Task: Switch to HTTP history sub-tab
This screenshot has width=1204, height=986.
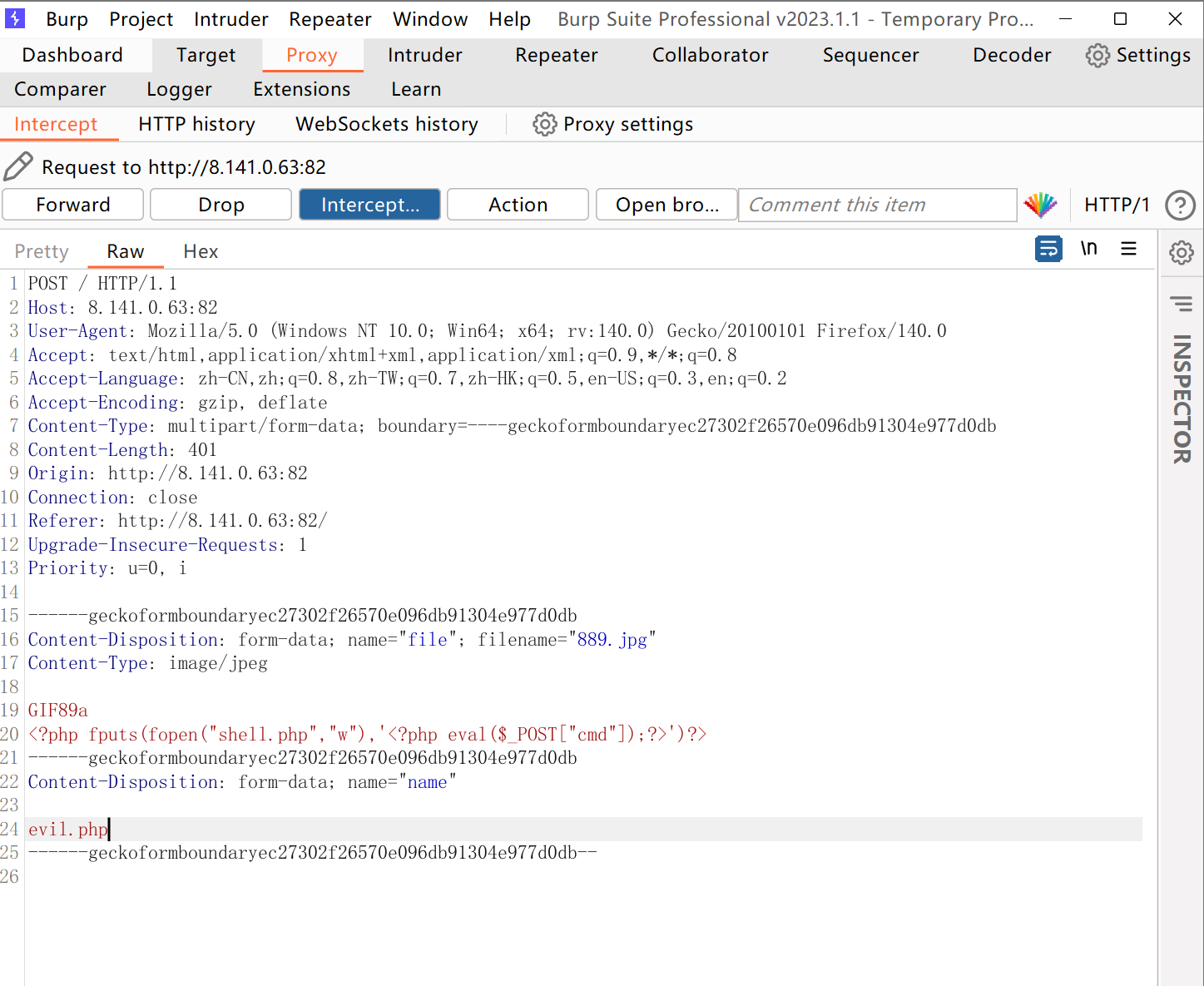Action: (196, 124)
